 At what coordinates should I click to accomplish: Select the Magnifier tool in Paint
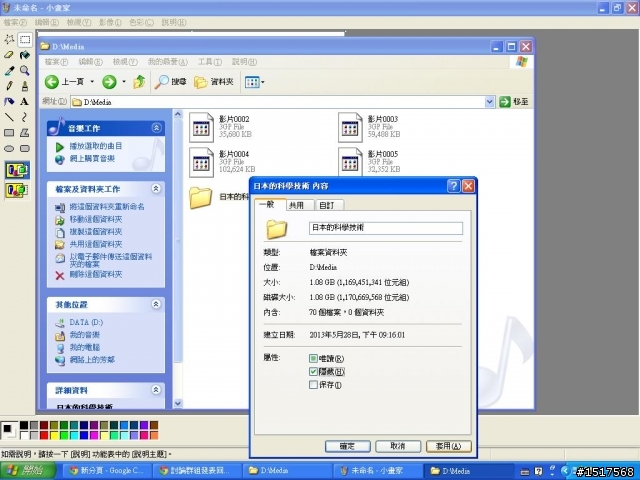click(x=25, y=70)
